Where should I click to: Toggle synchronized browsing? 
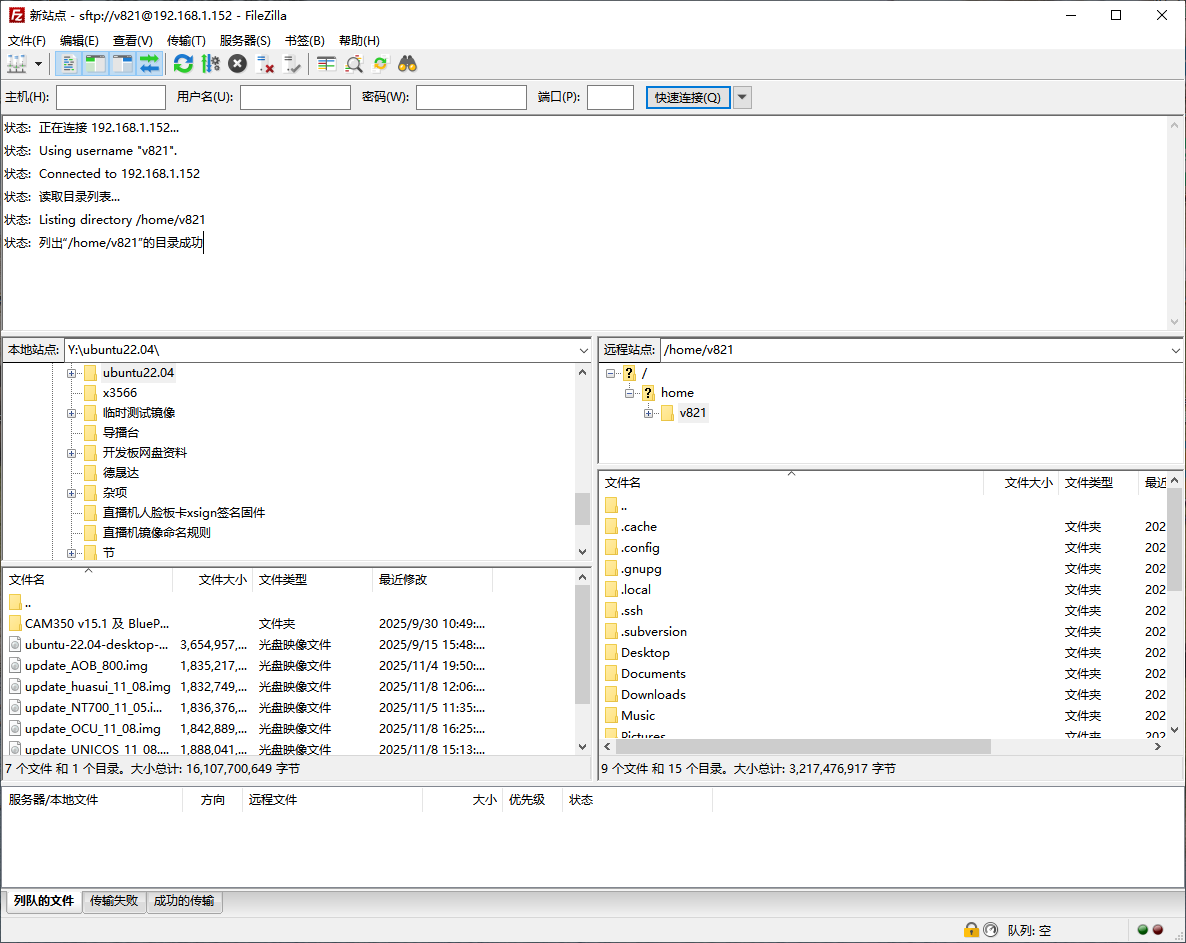pyautogui.click(x=380, y=64)
